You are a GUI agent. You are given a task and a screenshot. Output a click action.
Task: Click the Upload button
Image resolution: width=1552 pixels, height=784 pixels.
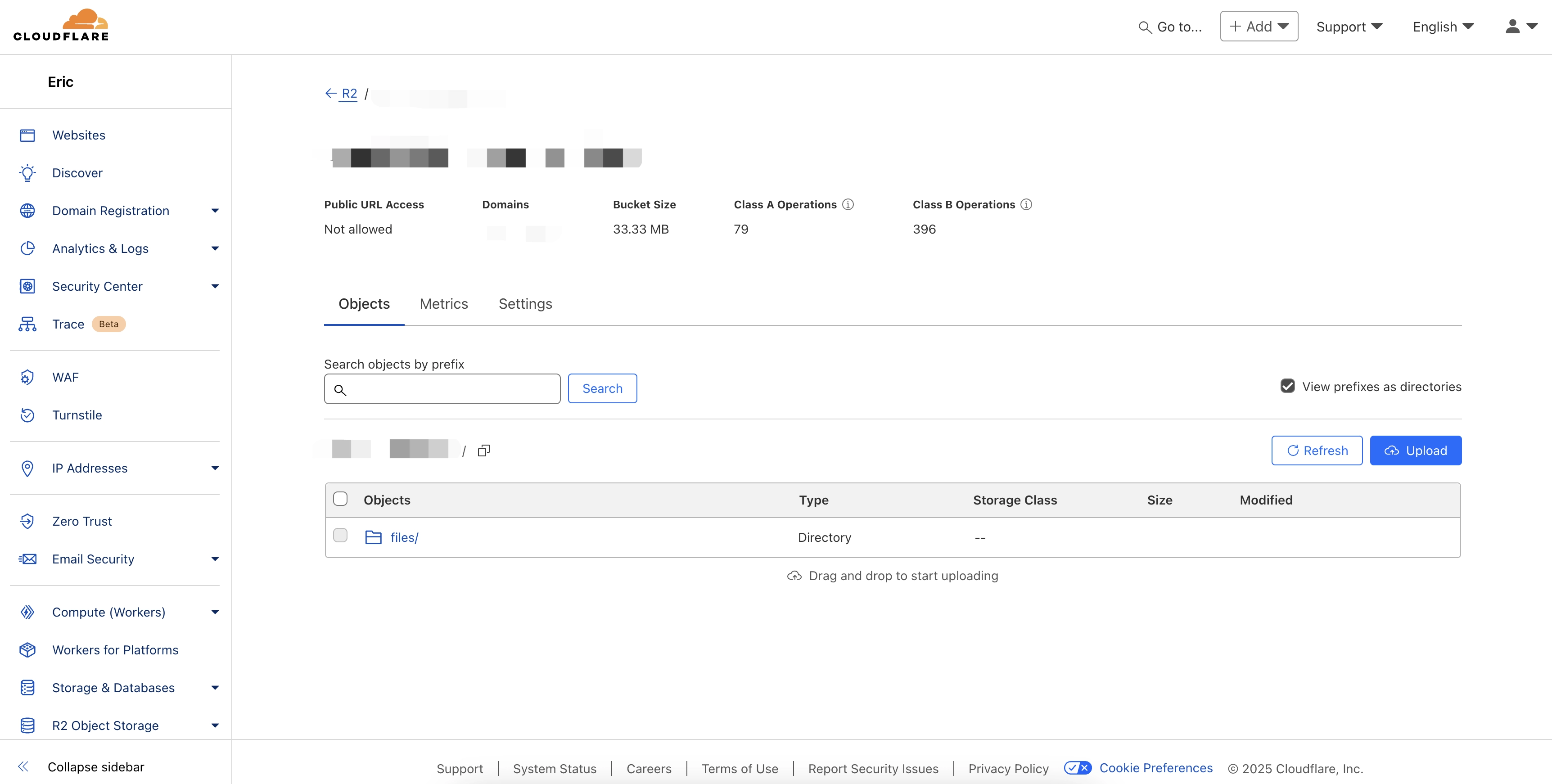pos(1415,451)
